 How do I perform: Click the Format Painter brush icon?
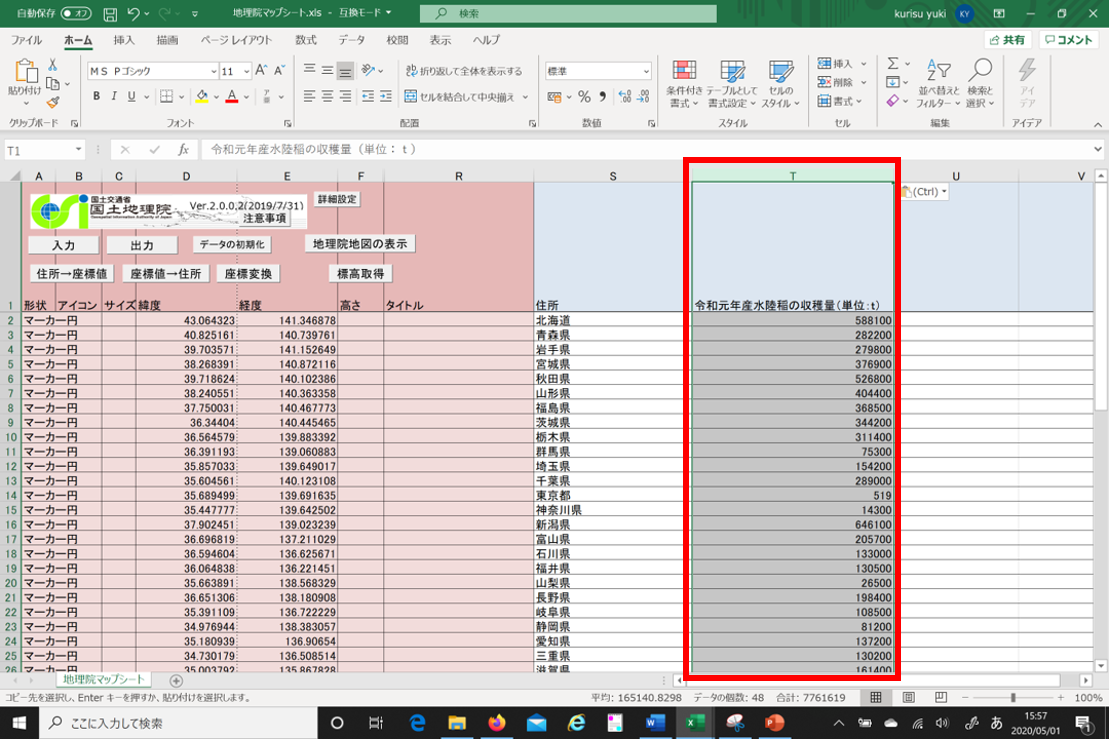point(52,103)
